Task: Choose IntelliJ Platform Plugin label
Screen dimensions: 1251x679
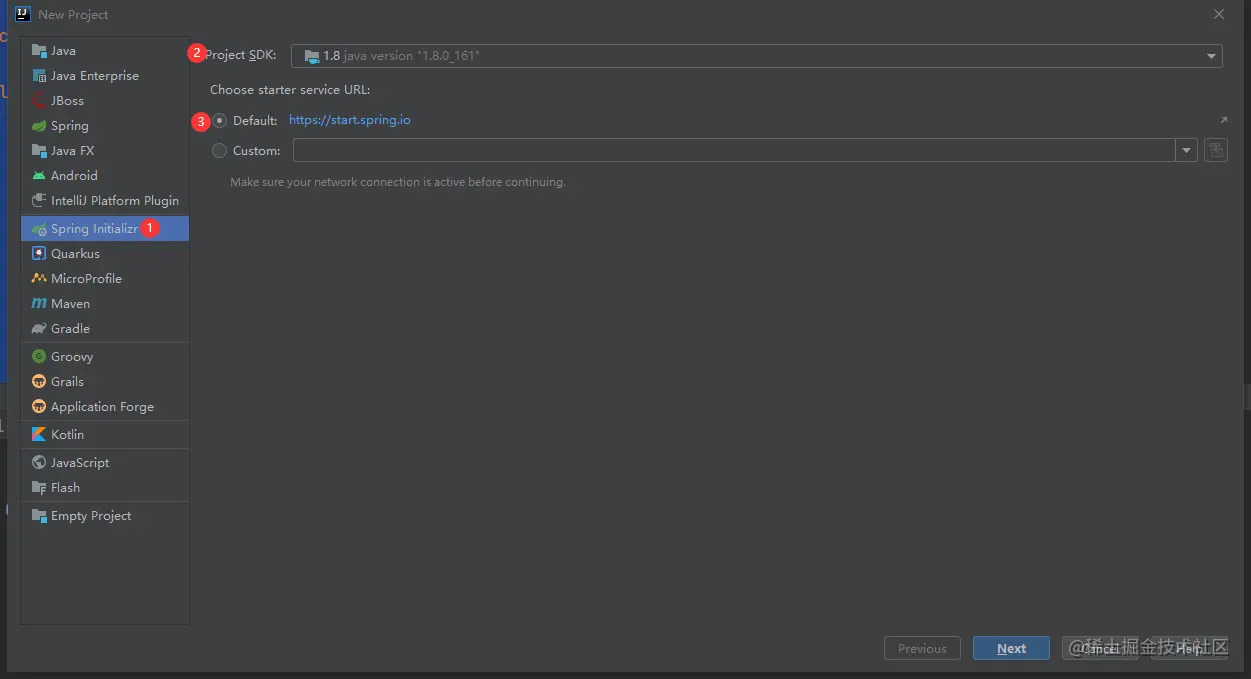Action: [115, 201]
